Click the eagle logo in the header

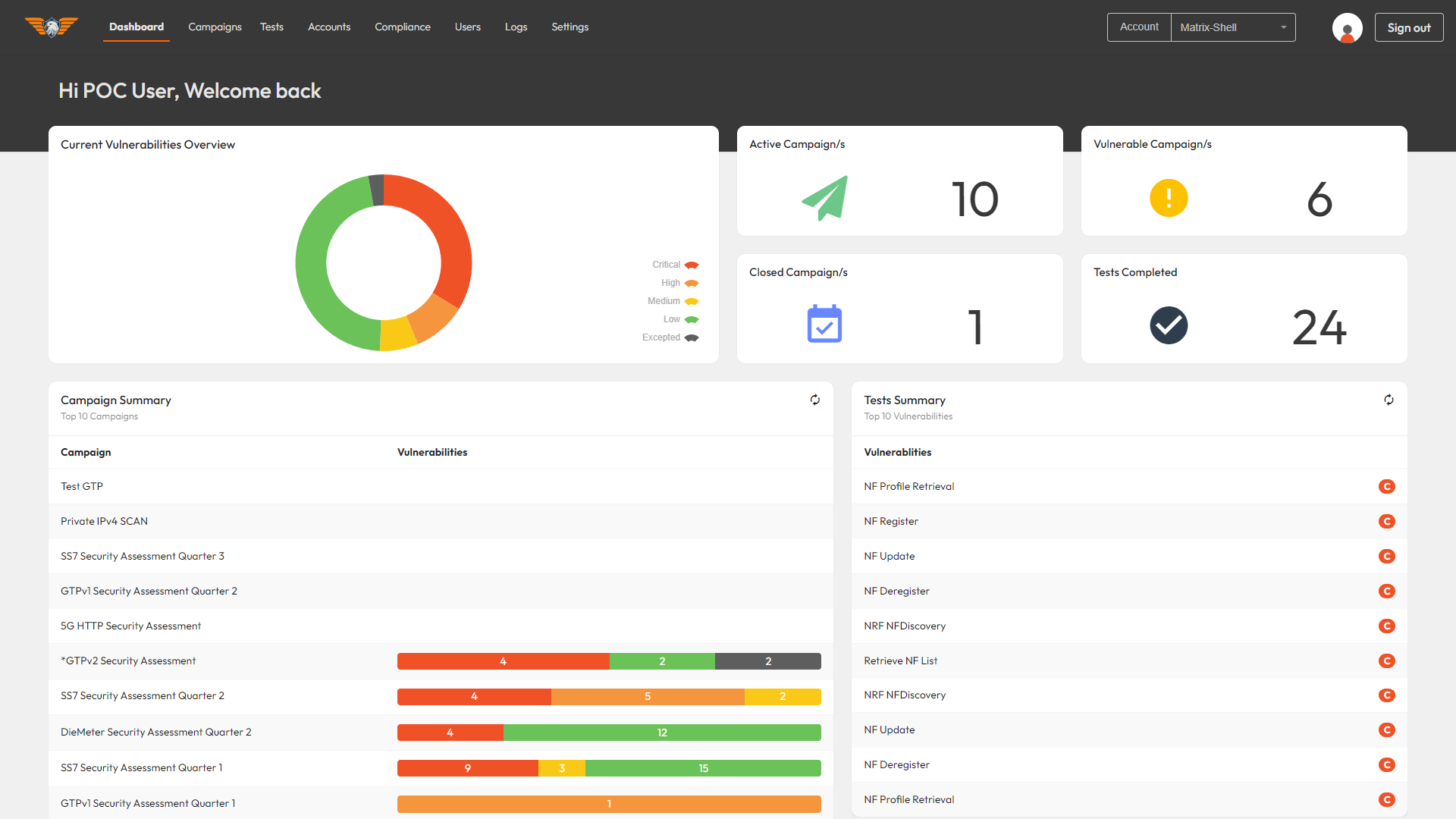(x=51, y=27)
